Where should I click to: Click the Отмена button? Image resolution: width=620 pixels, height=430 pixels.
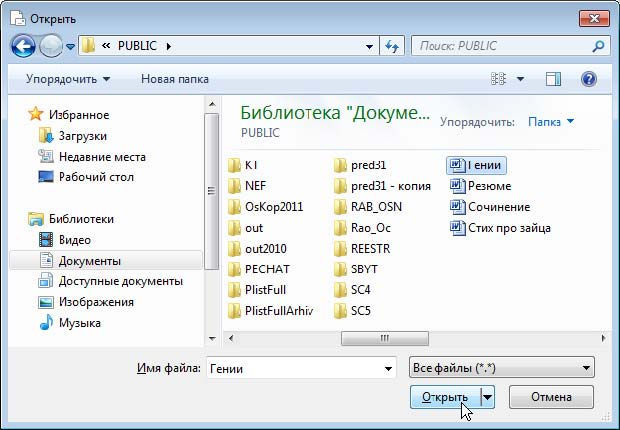551,397
